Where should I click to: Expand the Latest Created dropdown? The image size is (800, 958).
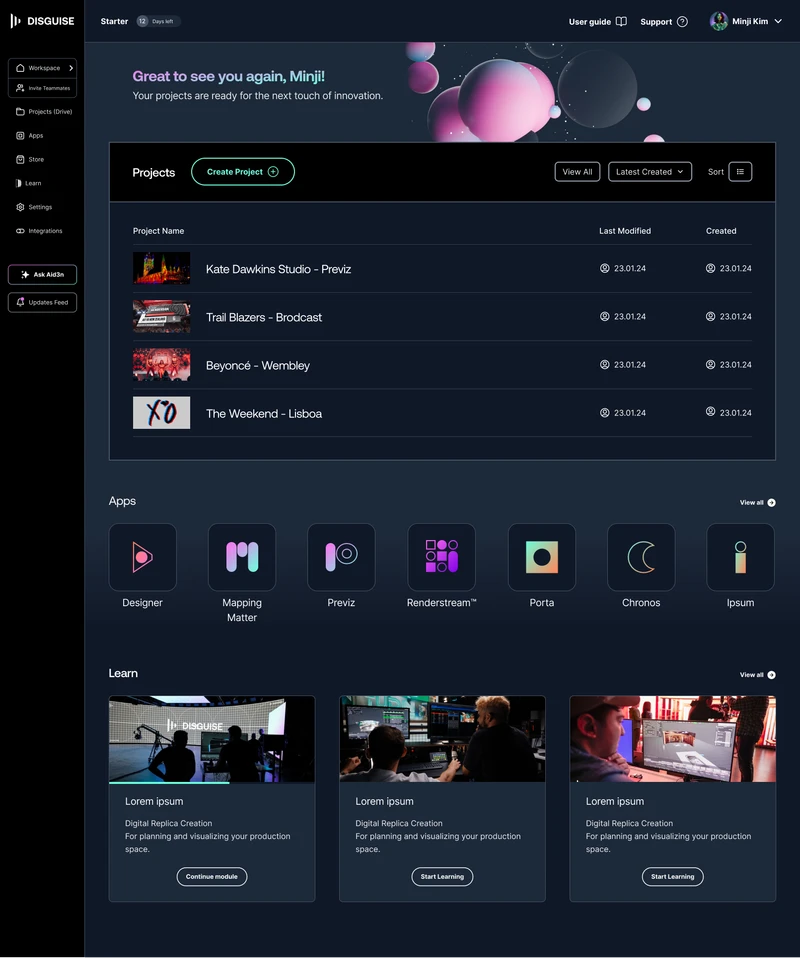(650, 172)
